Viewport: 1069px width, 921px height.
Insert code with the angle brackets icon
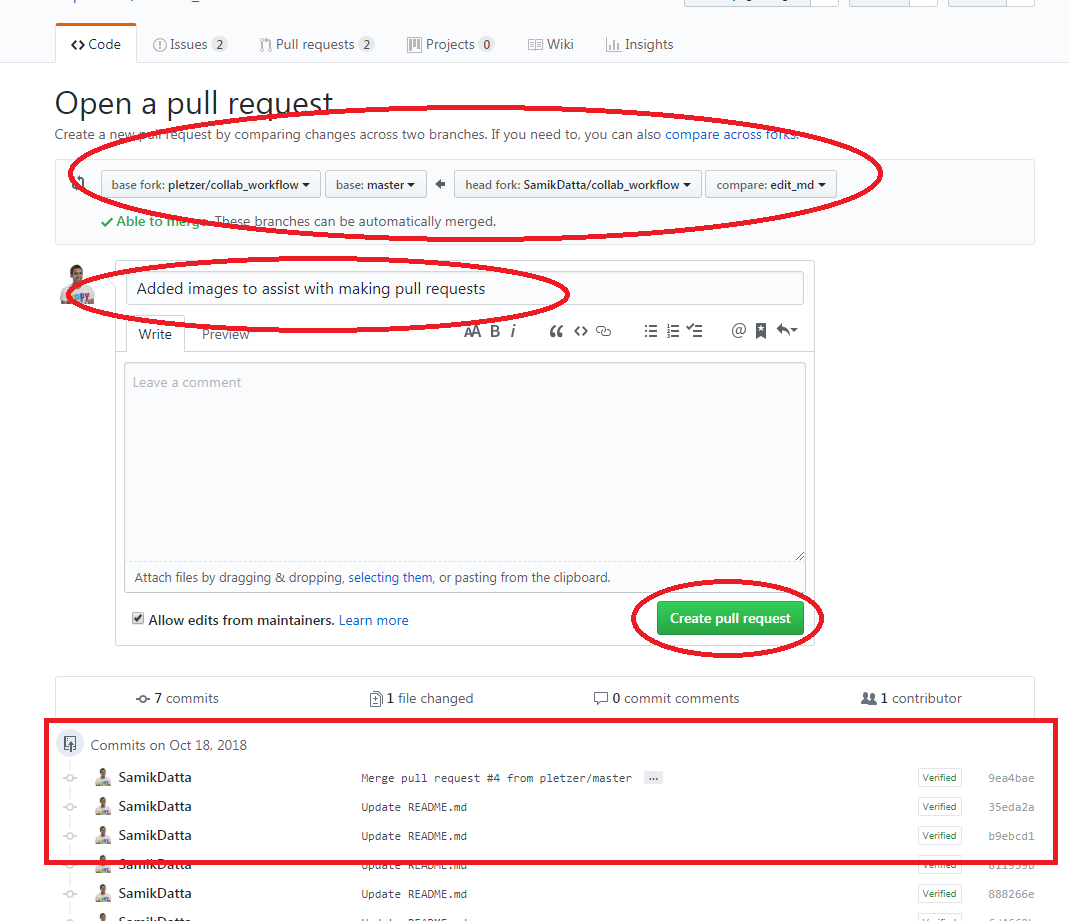coord(581,331)
